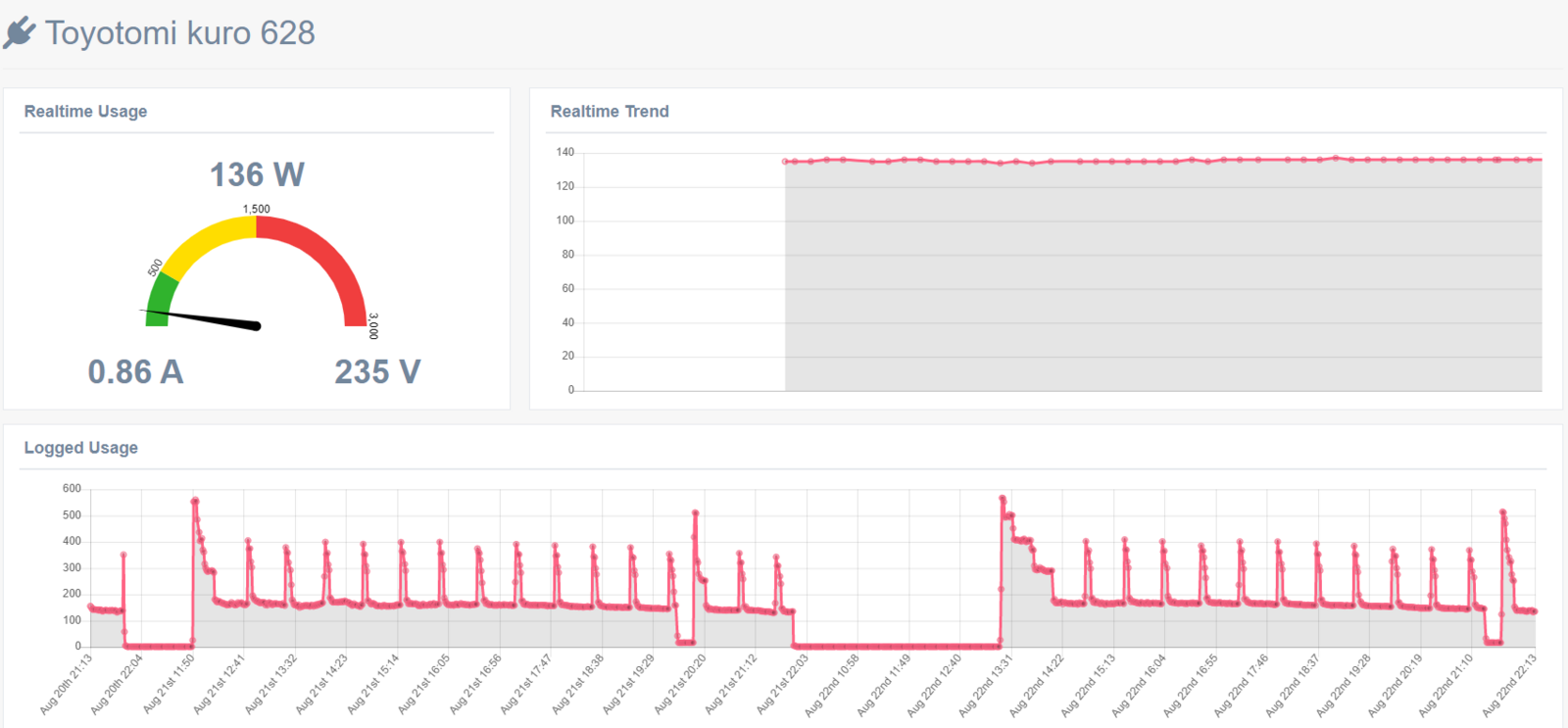Click the '120' y-axis label in Realtime Trend
1568x728 pixels.
tap(565, 186)
